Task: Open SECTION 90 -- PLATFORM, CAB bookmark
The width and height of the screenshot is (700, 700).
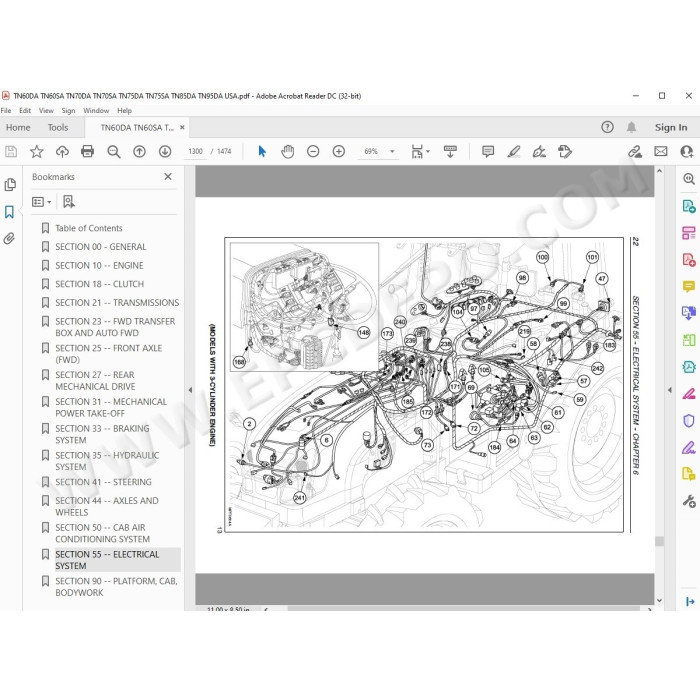Action: pos(116,587)
